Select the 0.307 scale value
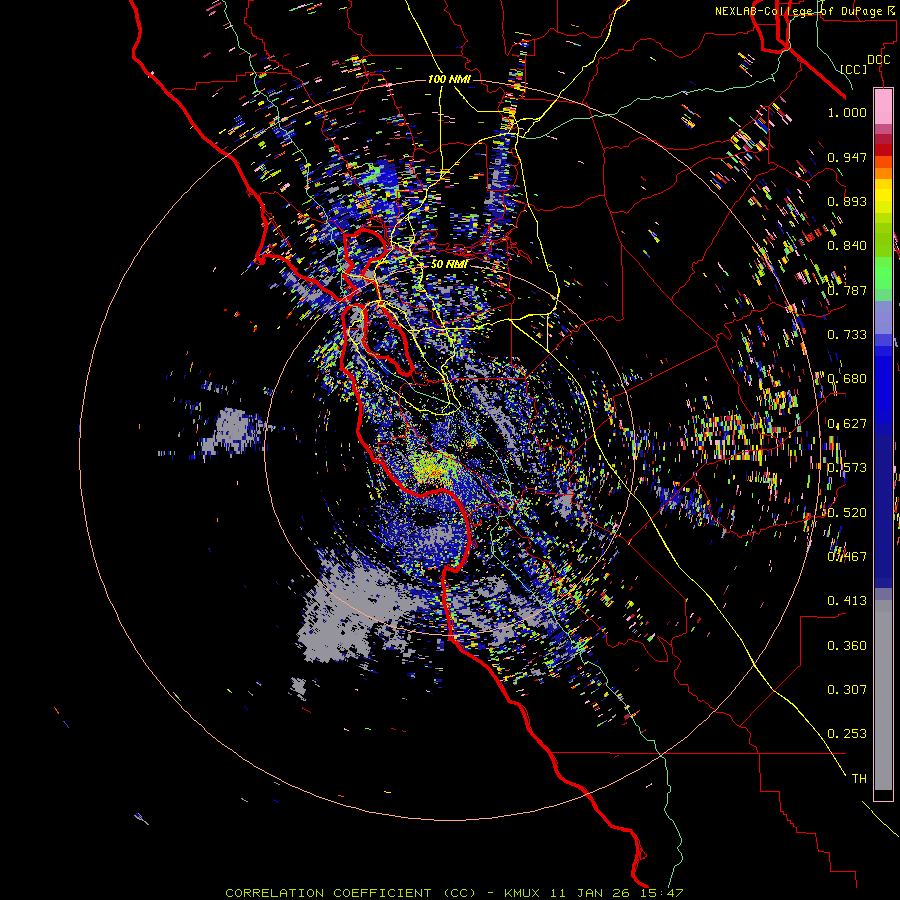The width and height of the screenshot is (900, 900). (847, 690)
